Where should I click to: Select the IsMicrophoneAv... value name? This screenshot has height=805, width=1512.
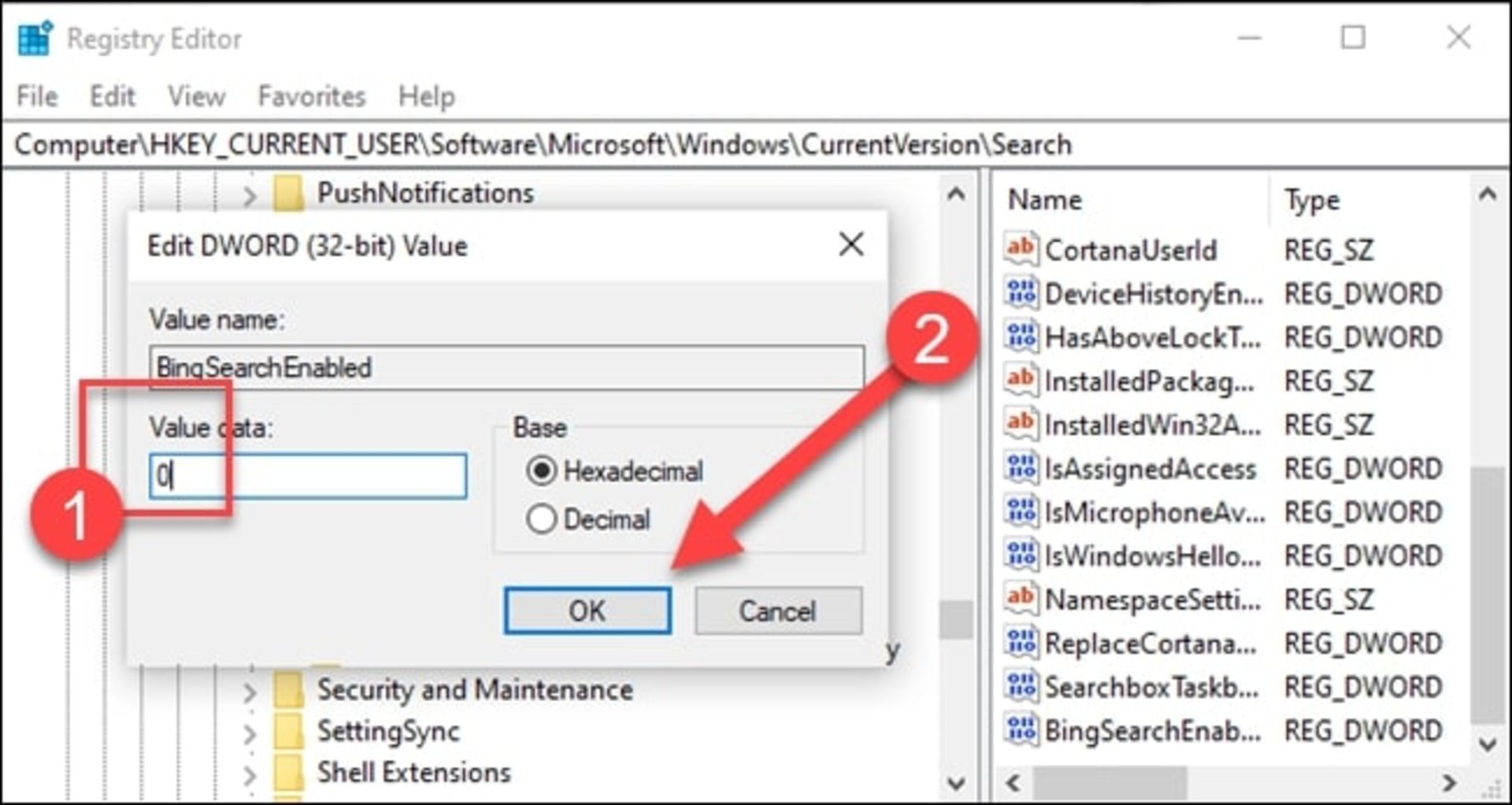pyautogui.click(x=1154, y=513)
